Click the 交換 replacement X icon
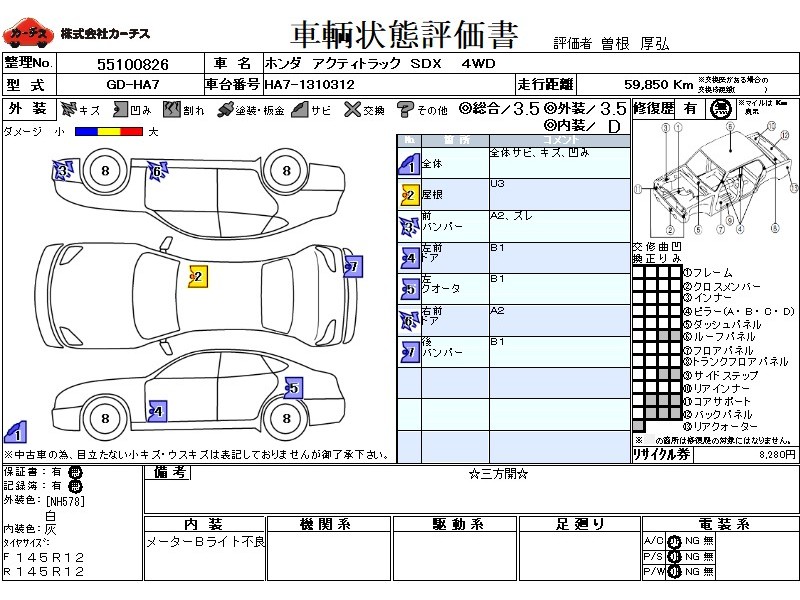The image size is (800, 600). coord(352,110)
